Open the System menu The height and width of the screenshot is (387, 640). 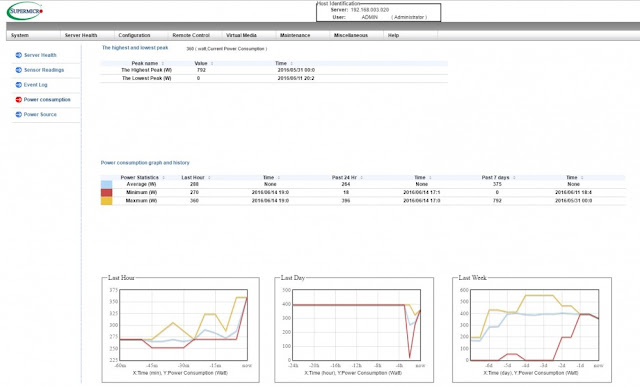[x=20, y=36]
